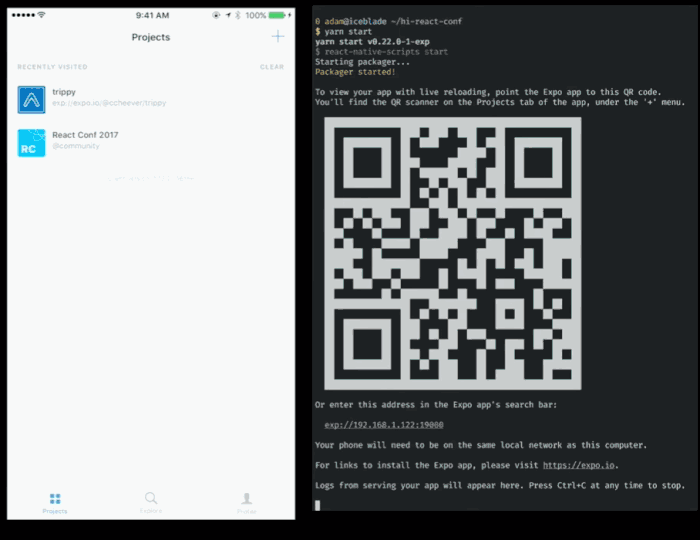Click the Projects header title

pyautogui.click(x=151, y=37)
